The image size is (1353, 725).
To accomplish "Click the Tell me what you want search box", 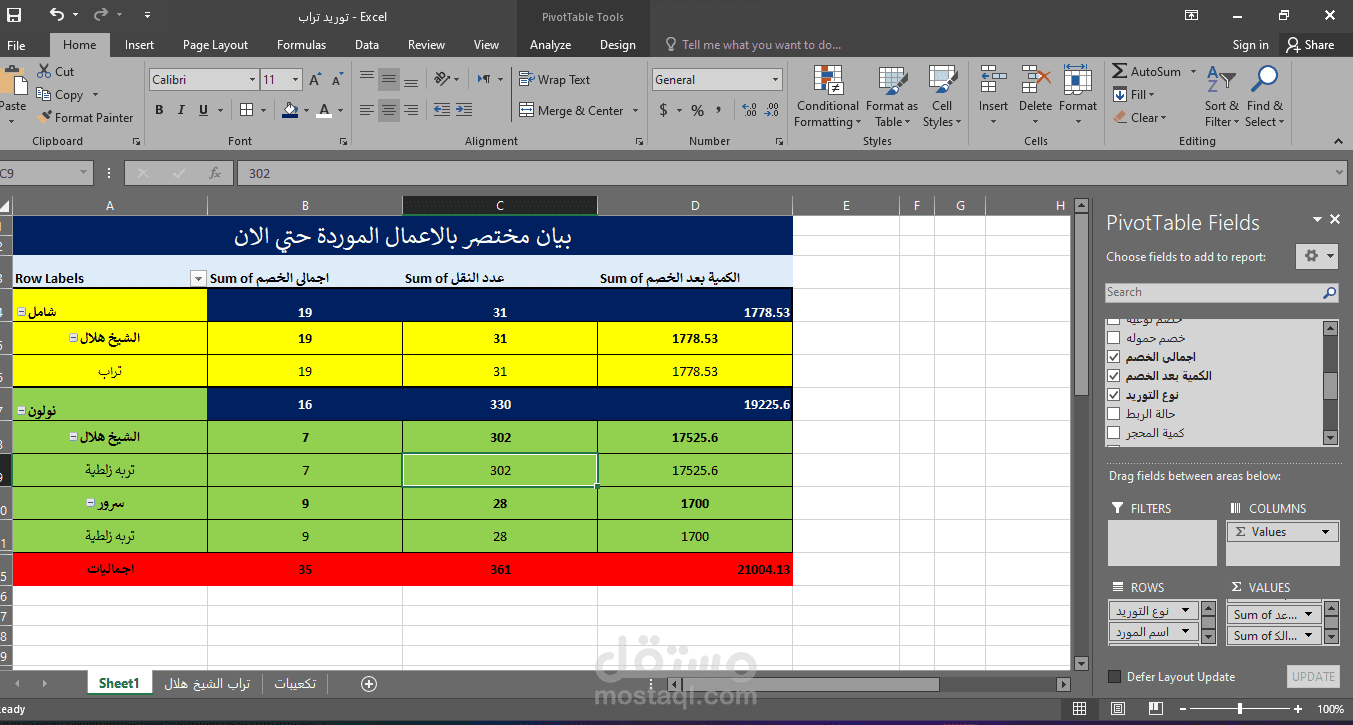I will pos(752,45).
